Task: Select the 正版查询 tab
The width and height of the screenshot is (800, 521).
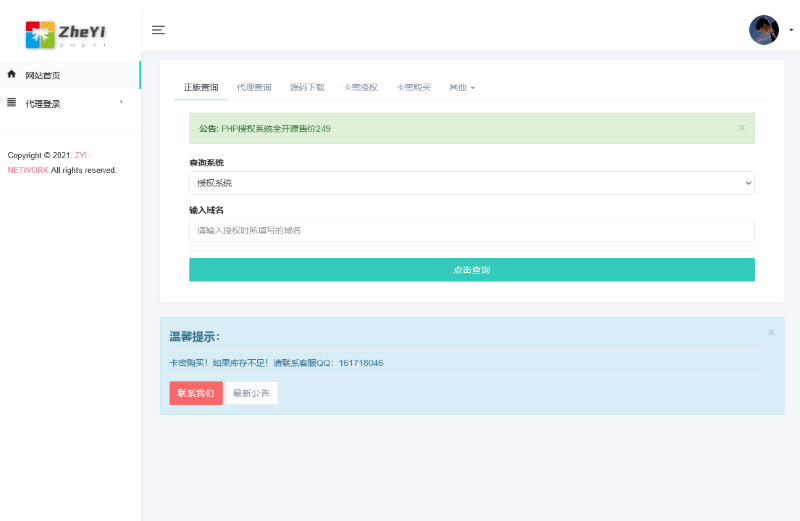Action: 201,88
